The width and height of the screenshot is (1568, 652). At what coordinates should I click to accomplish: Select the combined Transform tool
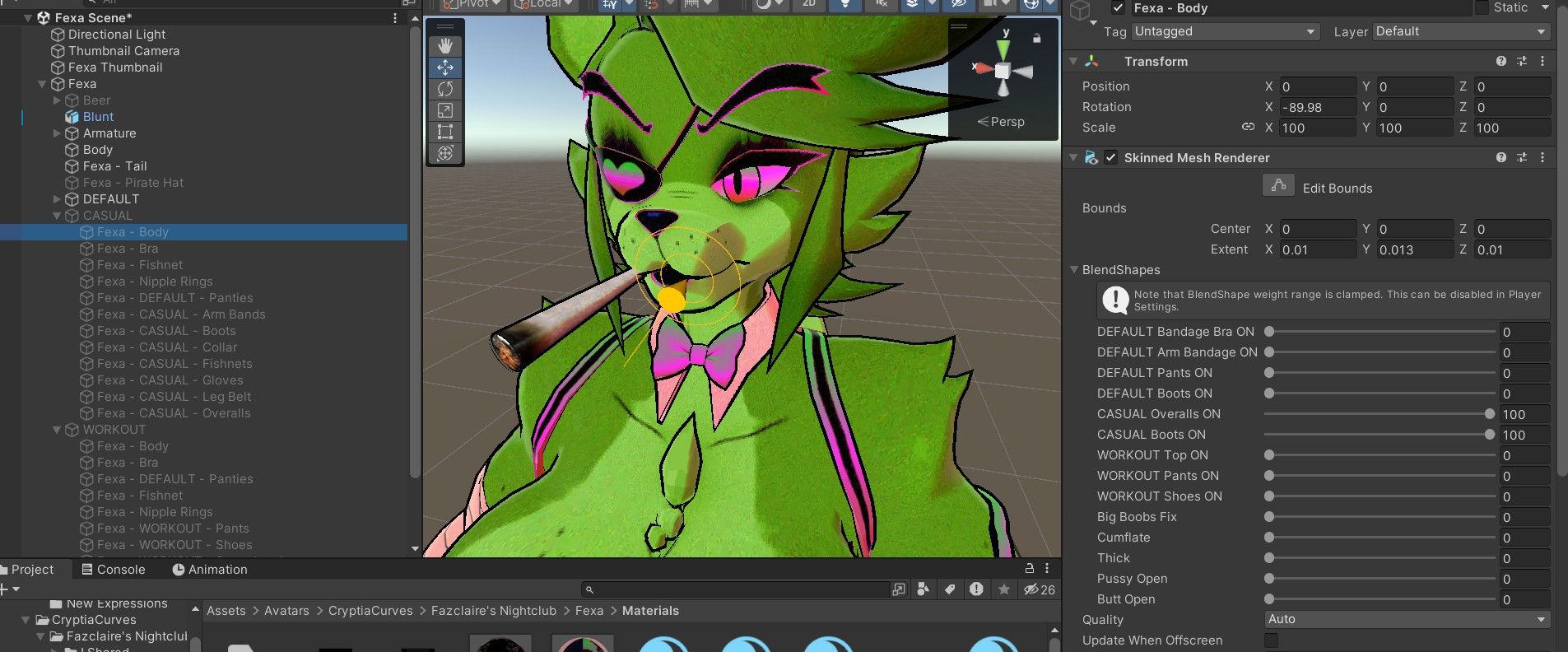click(x=445, y=153)
